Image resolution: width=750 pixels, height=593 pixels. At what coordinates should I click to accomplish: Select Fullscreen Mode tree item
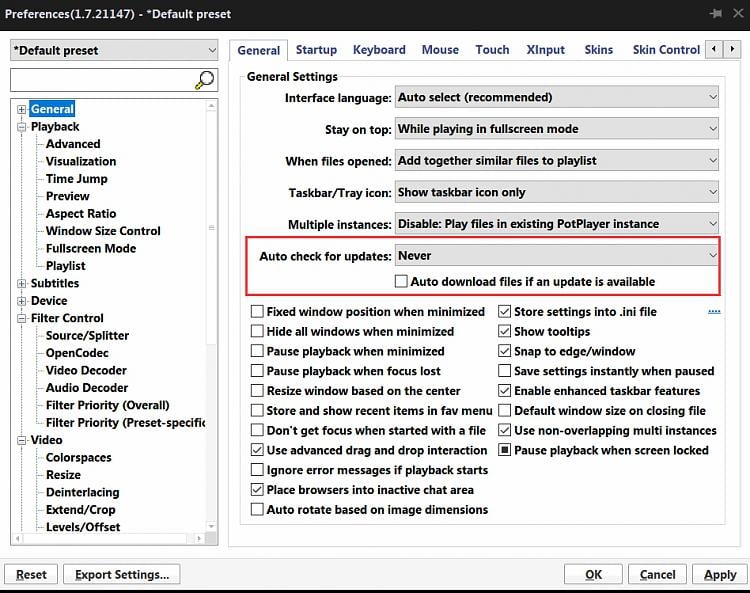click(91, 249)
